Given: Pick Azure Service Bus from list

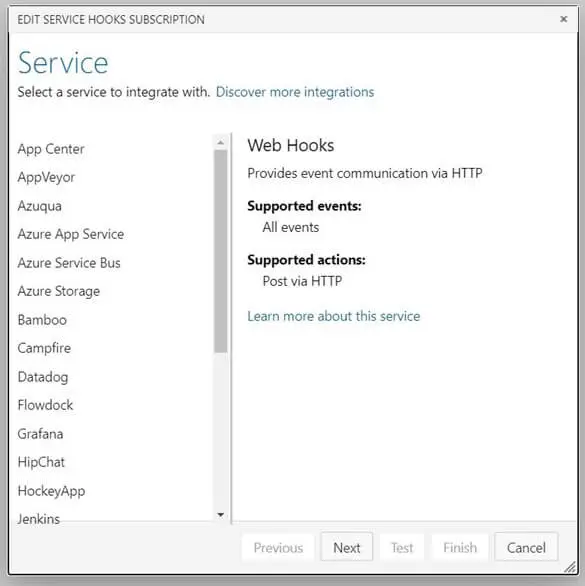Looking at the screenshot, I should [x=69, y=263].
